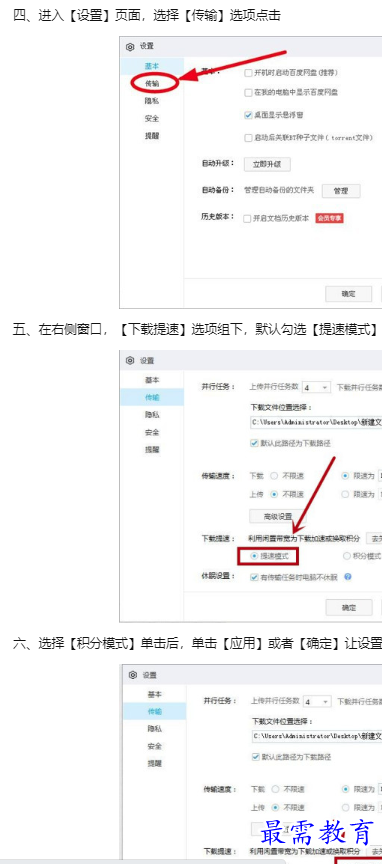Select 传输 tab in step five dialog
Viewport: 382px width, 864px height.
tap(152, 397)
